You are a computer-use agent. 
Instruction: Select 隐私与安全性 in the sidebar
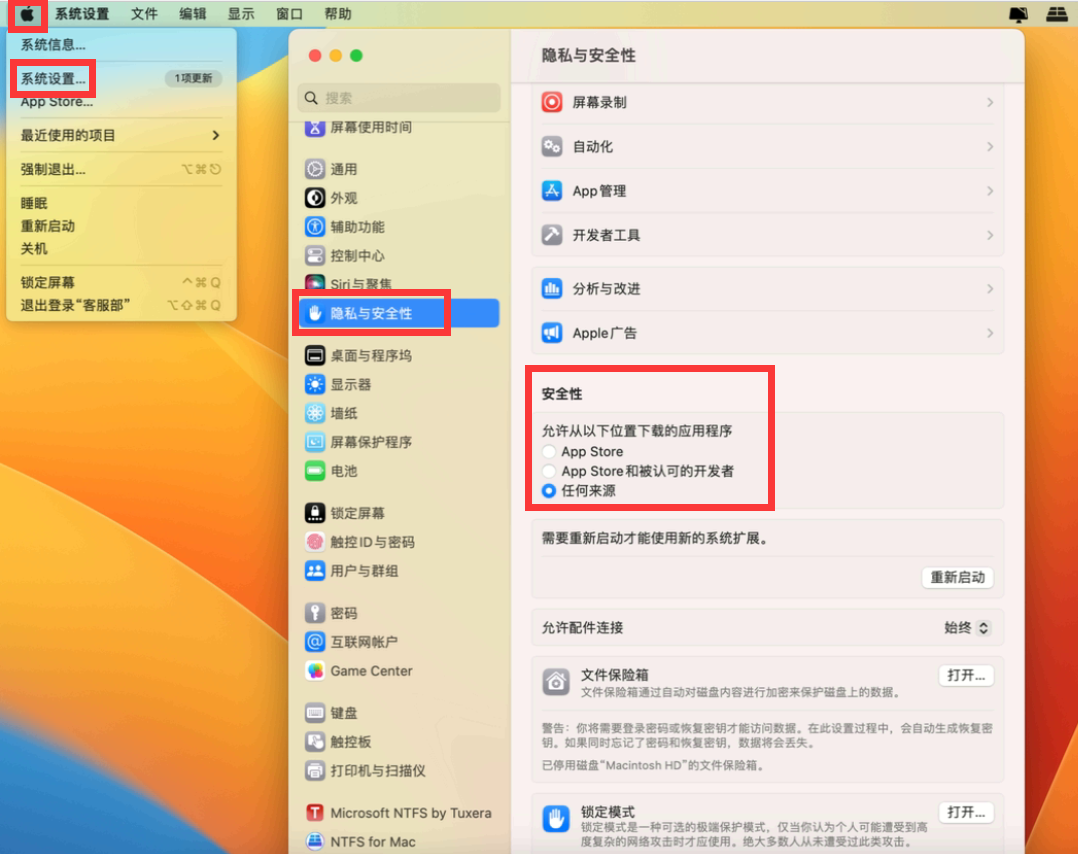(x=371, y=313)
